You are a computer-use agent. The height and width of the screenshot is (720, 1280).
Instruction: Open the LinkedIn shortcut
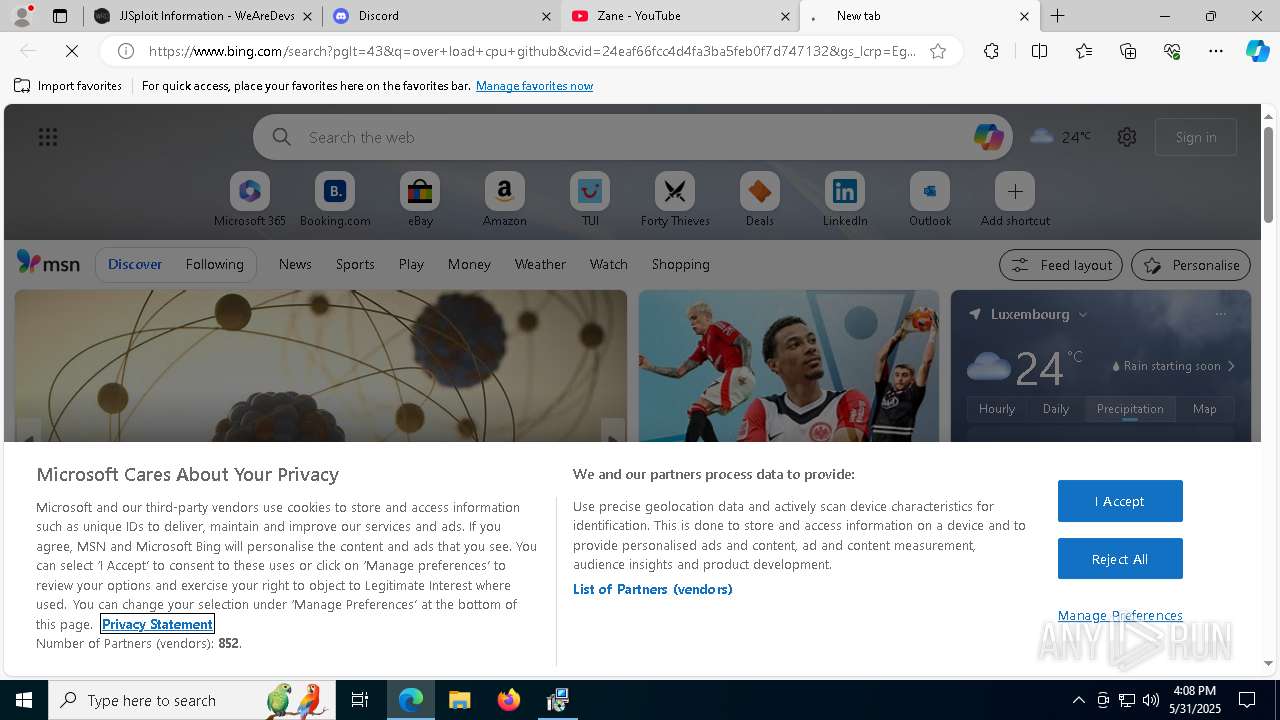pos(845,198)
